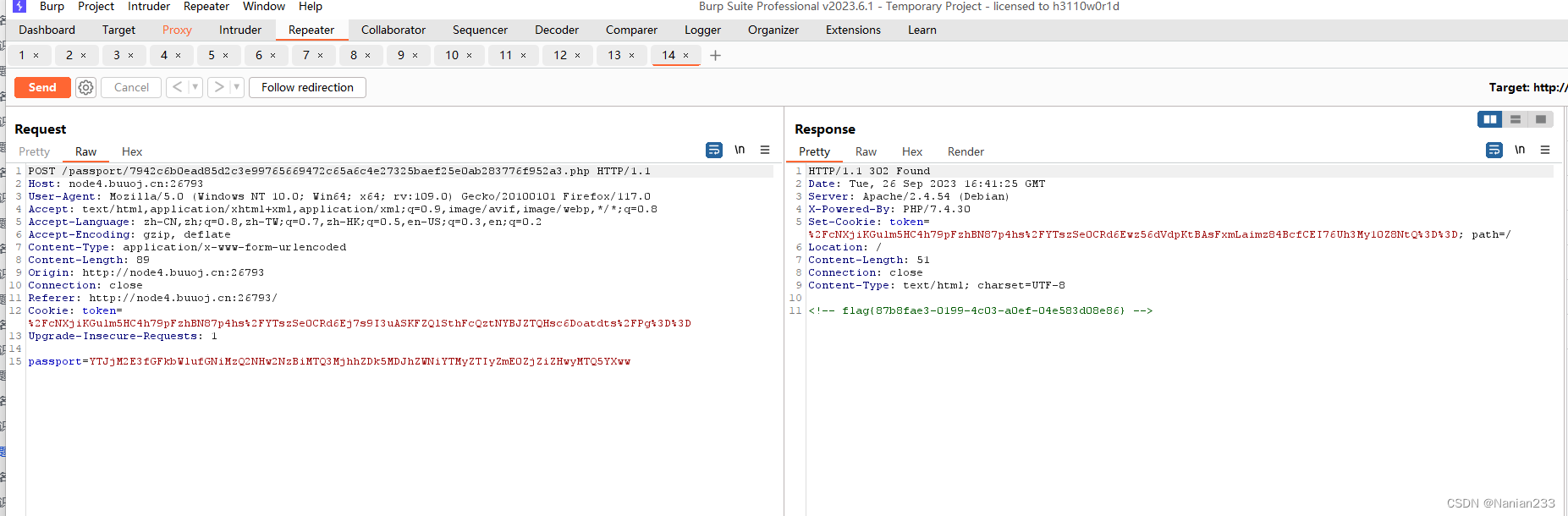The height and width of the screenshot is (516, 1568).
Task: Click Follow redirection button
Action: pyautogui.click(x=307, y=87)
